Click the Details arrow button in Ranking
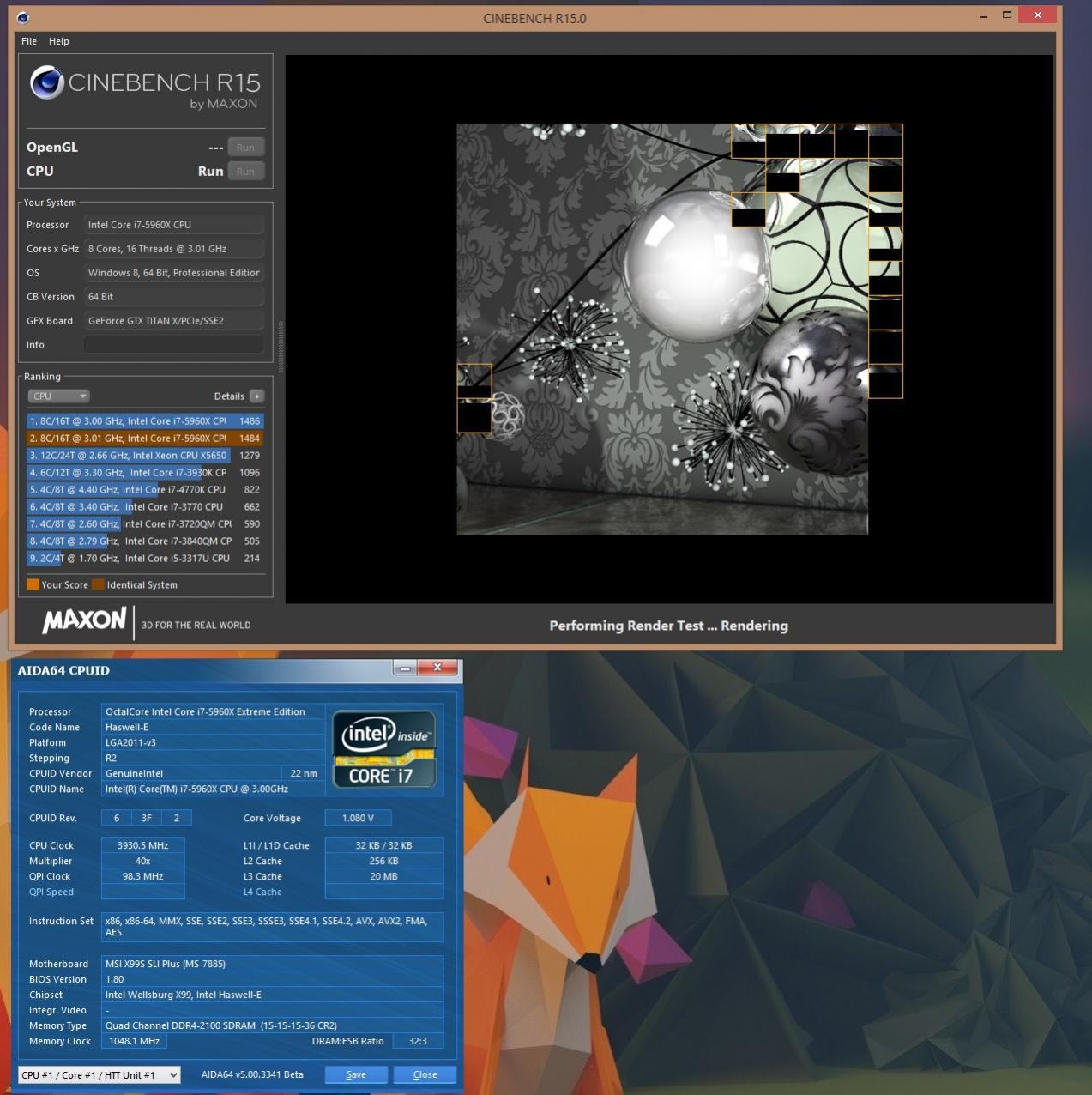Viewport: 1092px width, 1095px height. [x=256, y=396]
